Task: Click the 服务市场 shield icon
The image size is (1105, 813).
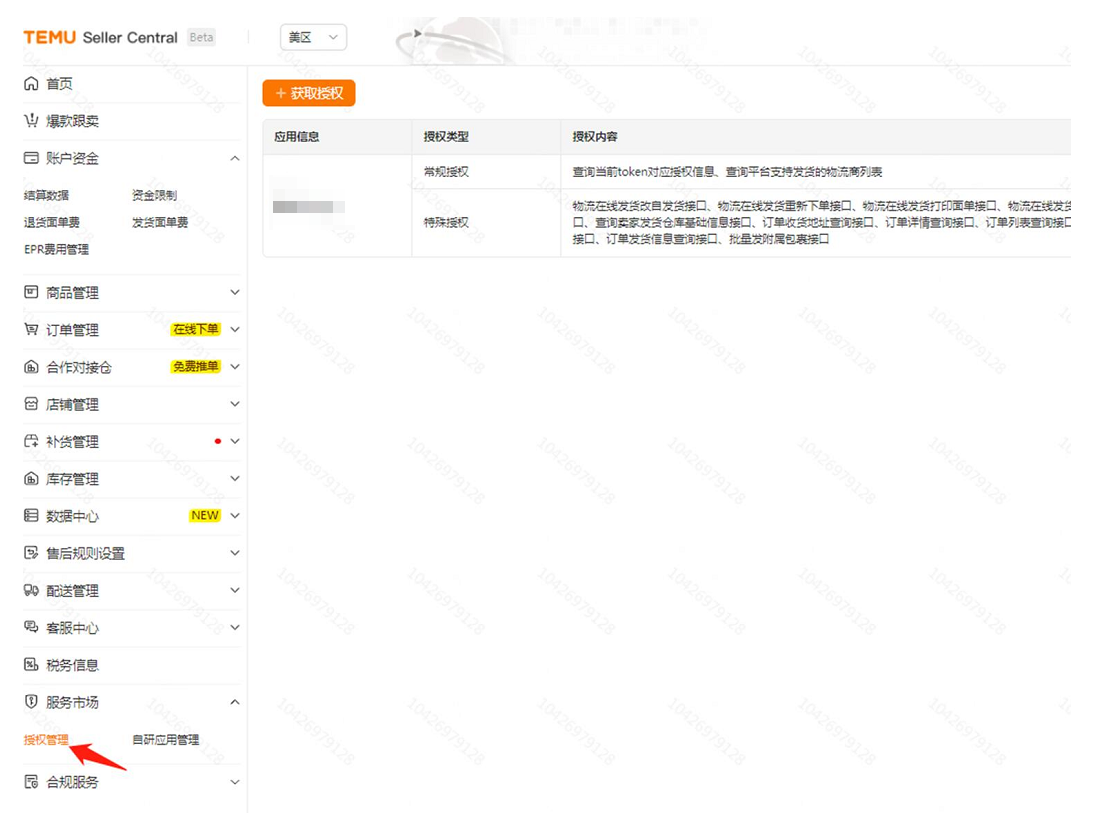Action: coord(31,702)
